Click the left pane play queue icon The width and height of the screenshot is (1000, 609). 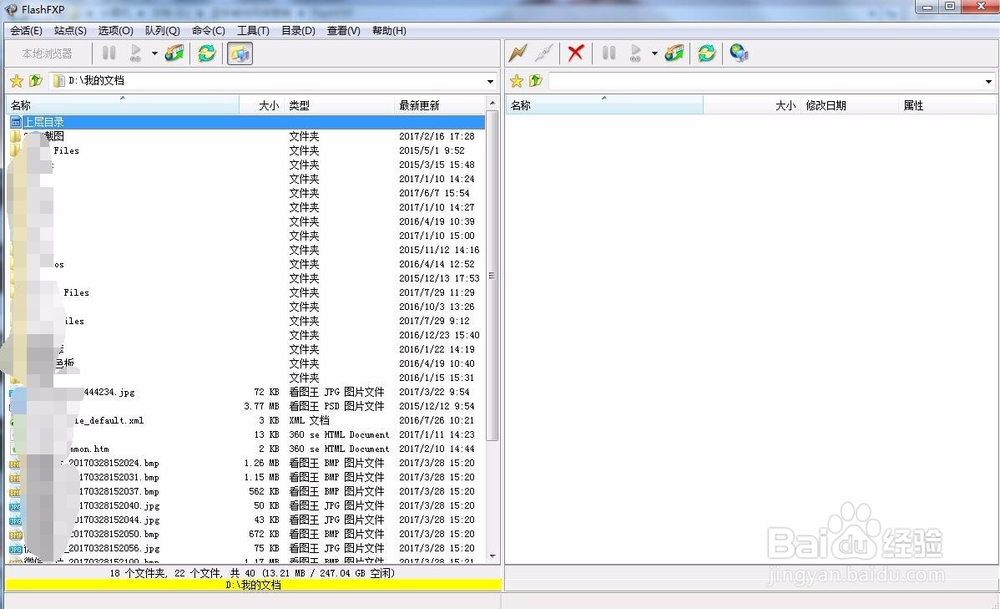[x=135, y=53]
